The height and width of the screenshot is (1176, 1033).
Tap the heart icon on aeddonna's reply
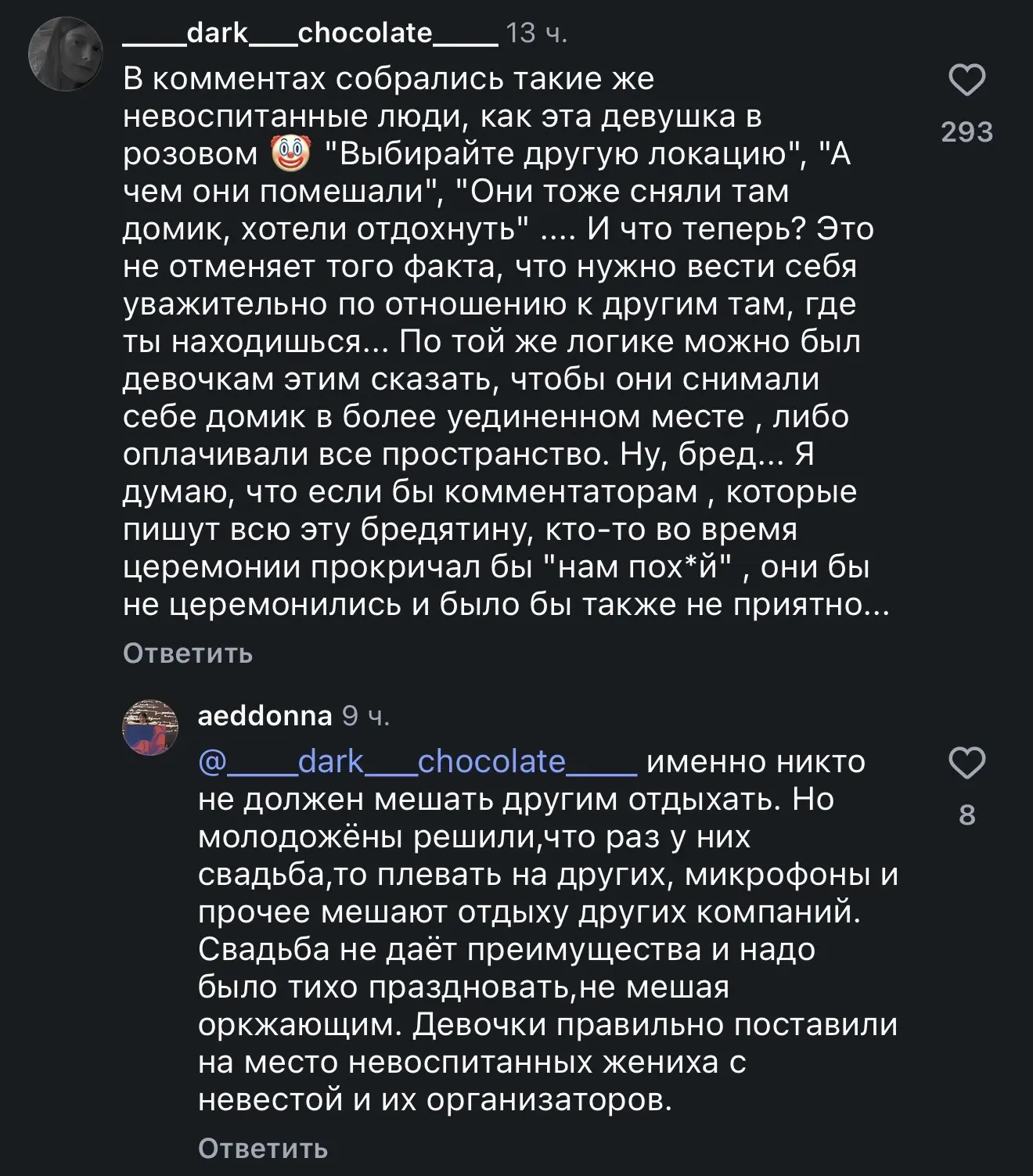pos(966,763)
